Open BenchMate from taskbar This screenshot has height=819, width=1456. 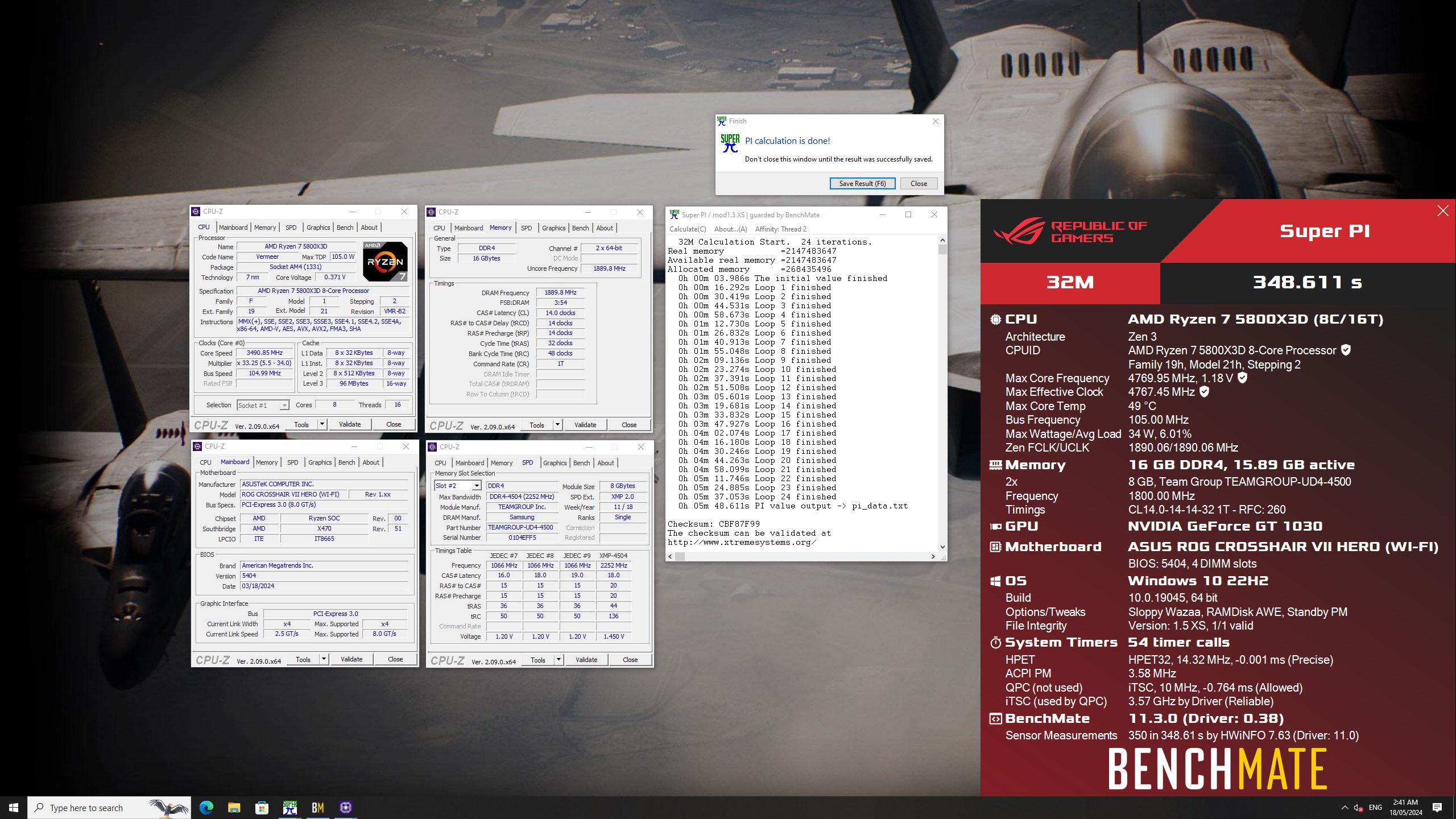(318, 808)
